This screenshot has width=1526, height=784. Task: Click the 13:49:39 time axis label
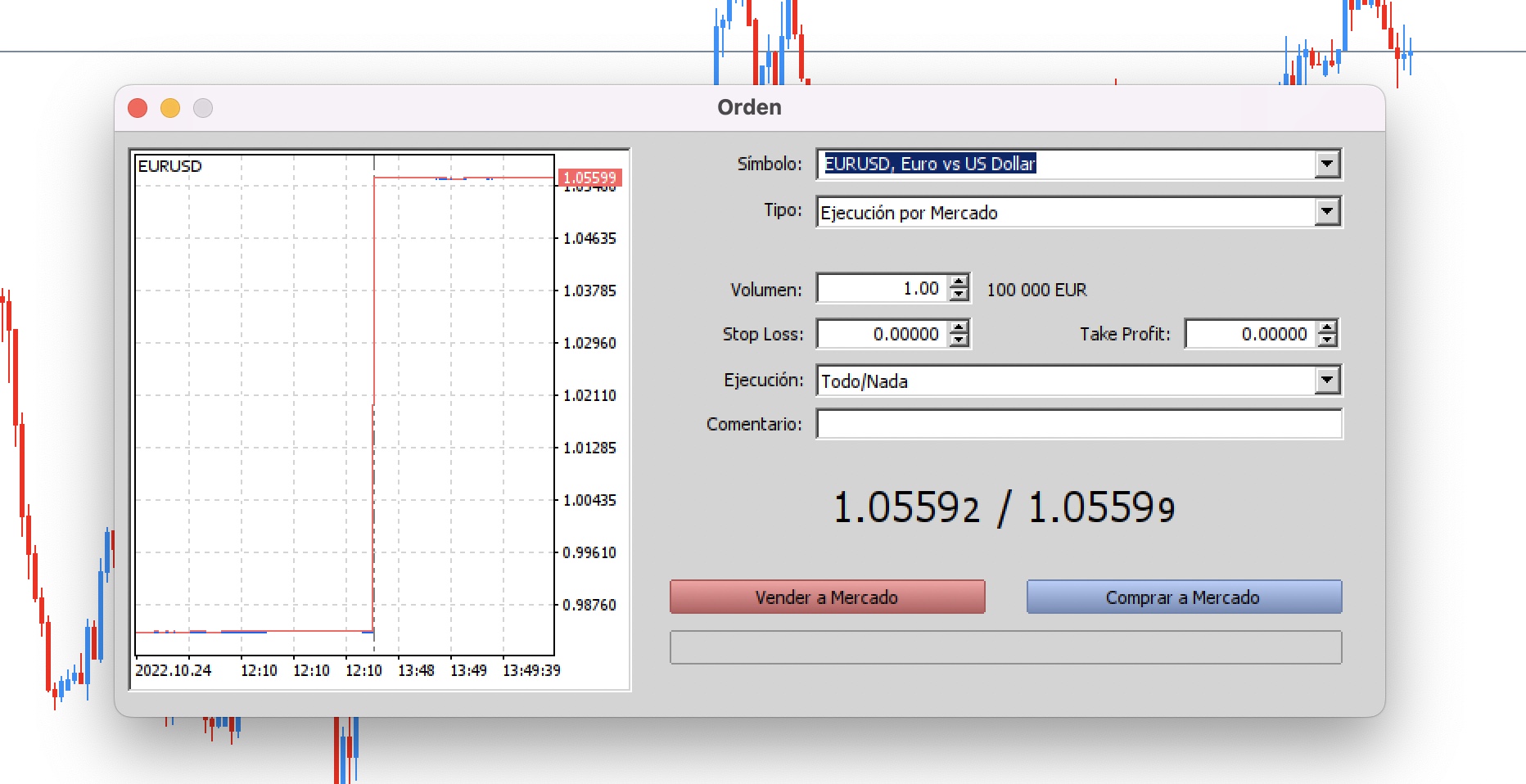pyautogui.click(x=531, y=670)
